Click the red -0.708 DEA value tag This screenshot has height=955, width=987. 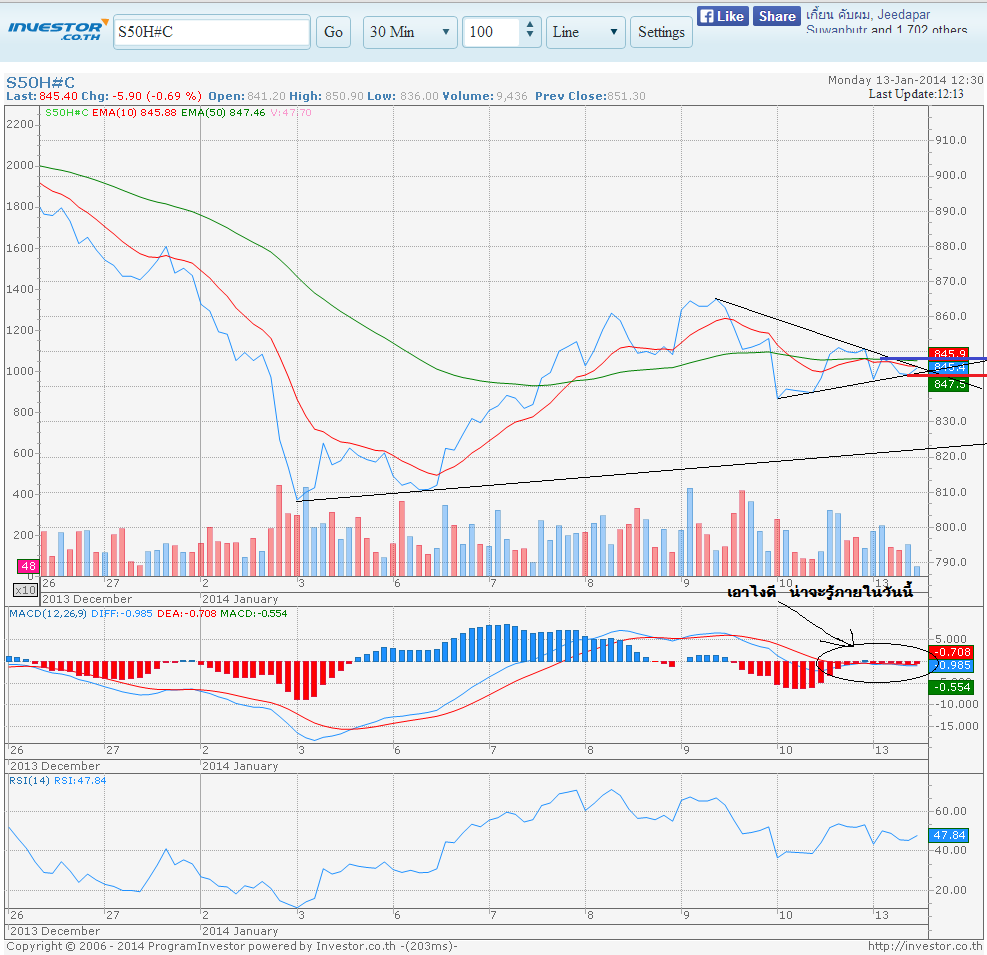click(x=951, y=652)
